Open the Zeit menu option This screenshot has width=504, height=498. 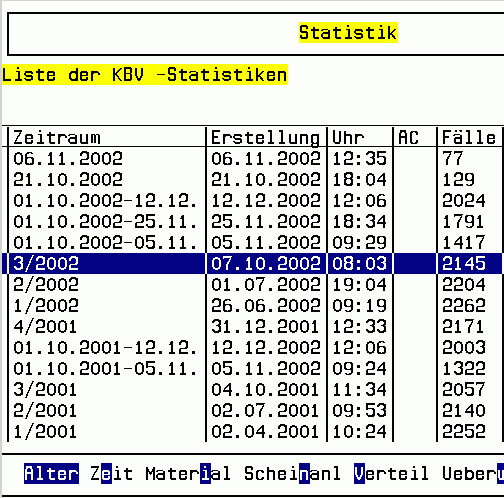112,473
